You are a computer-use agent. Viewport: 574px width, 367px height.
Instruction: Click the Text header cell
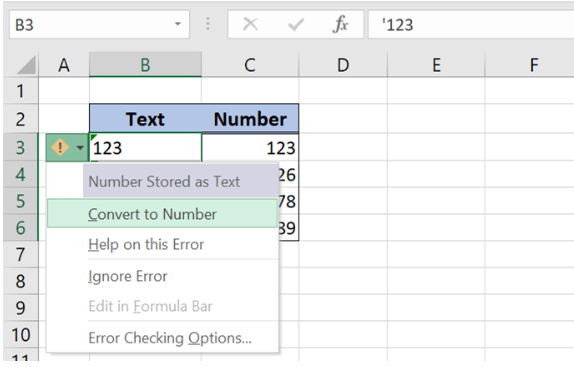(x=145, y=119)
